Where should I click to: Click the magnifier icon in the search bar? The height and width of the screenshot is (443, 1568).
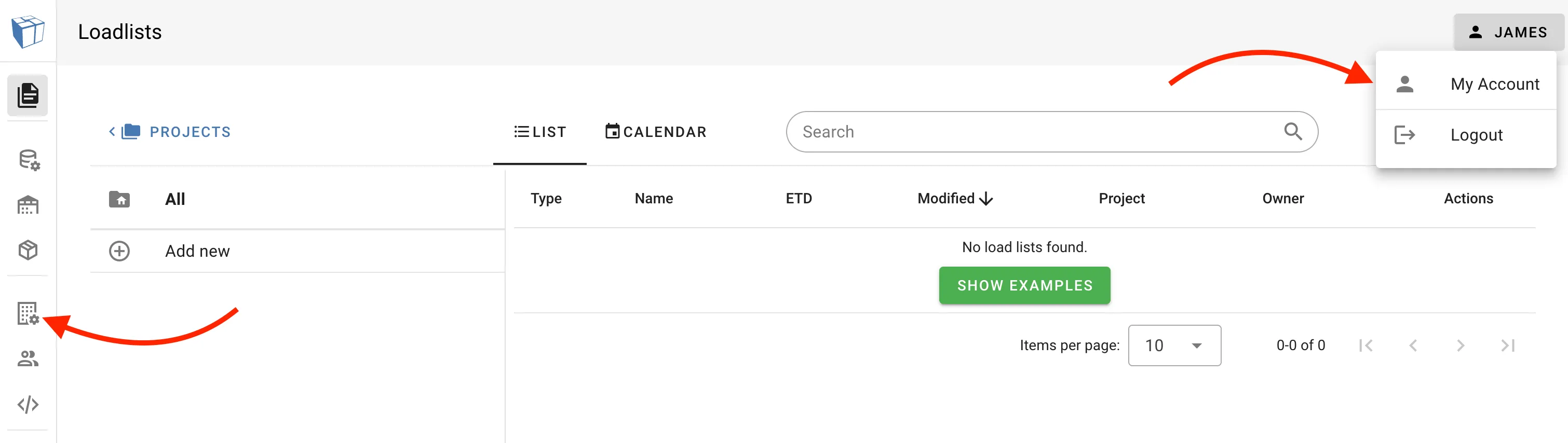pos(1292,131)
